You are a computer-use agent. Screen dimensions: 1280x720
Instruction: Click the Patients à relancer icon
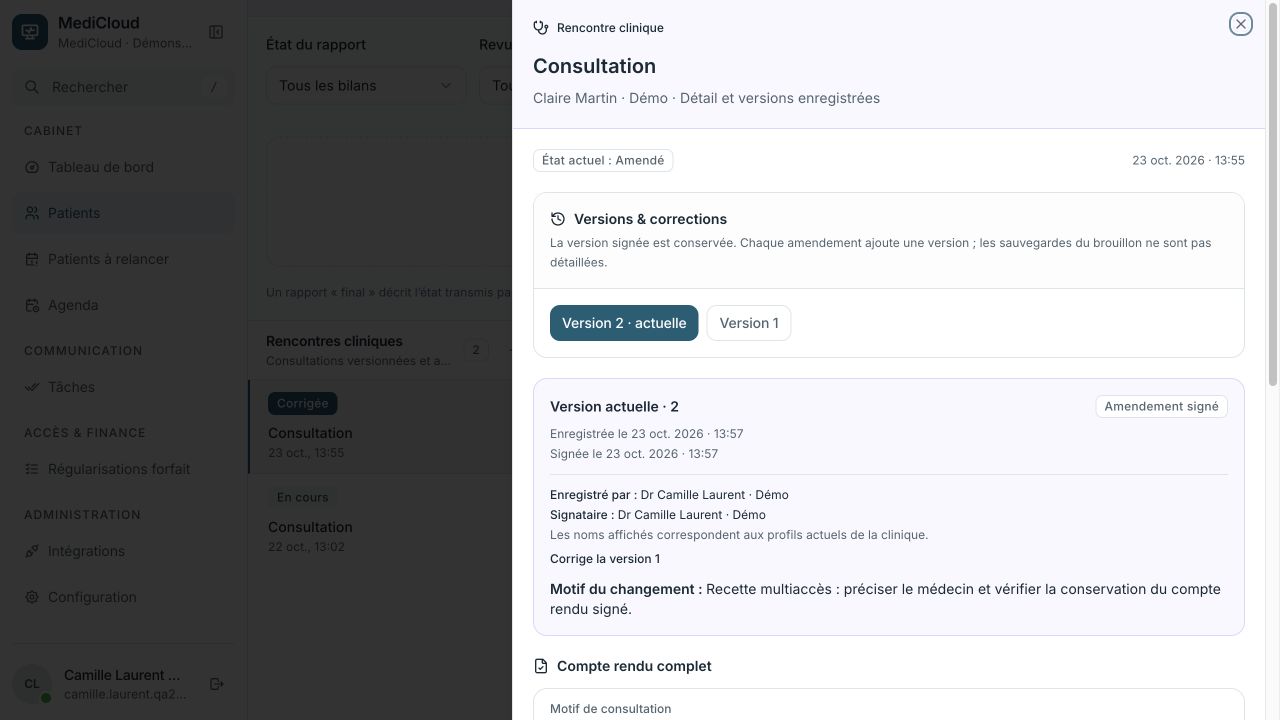pyautogui.click(x=32, y=259)
